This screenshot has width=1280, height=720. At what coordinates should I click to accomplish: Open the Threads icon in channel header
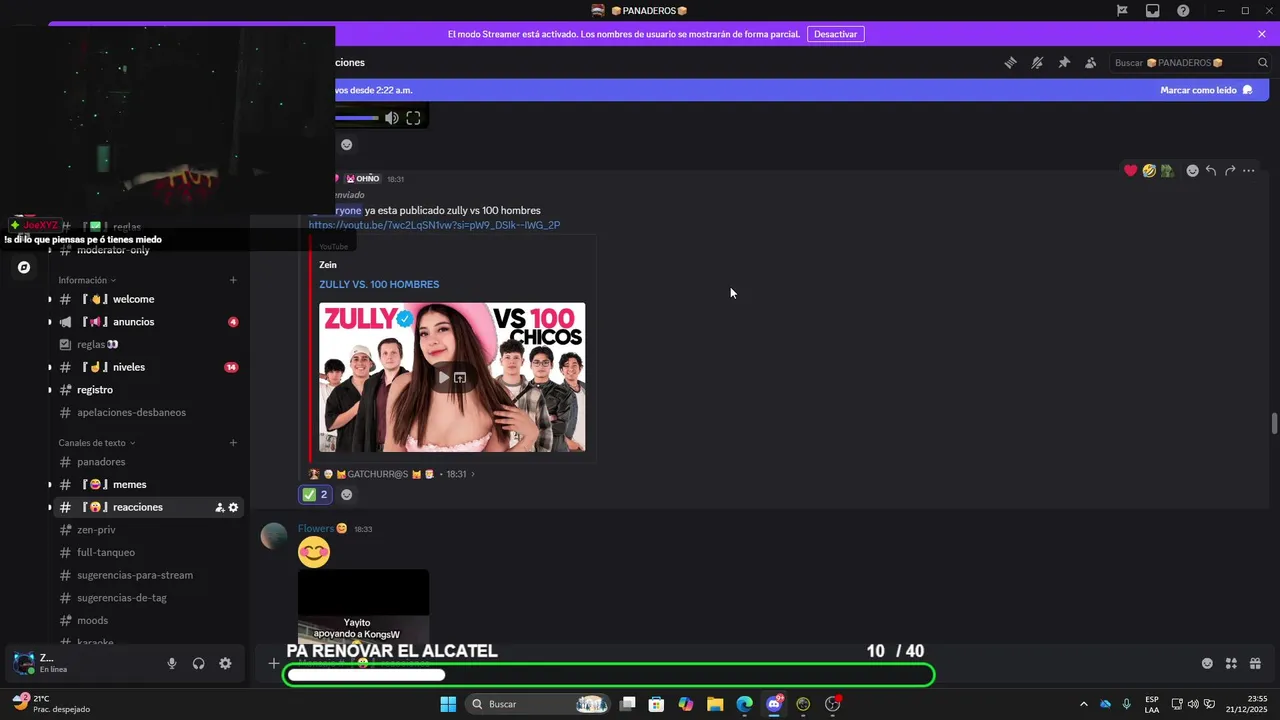[x=1010, y=63]
